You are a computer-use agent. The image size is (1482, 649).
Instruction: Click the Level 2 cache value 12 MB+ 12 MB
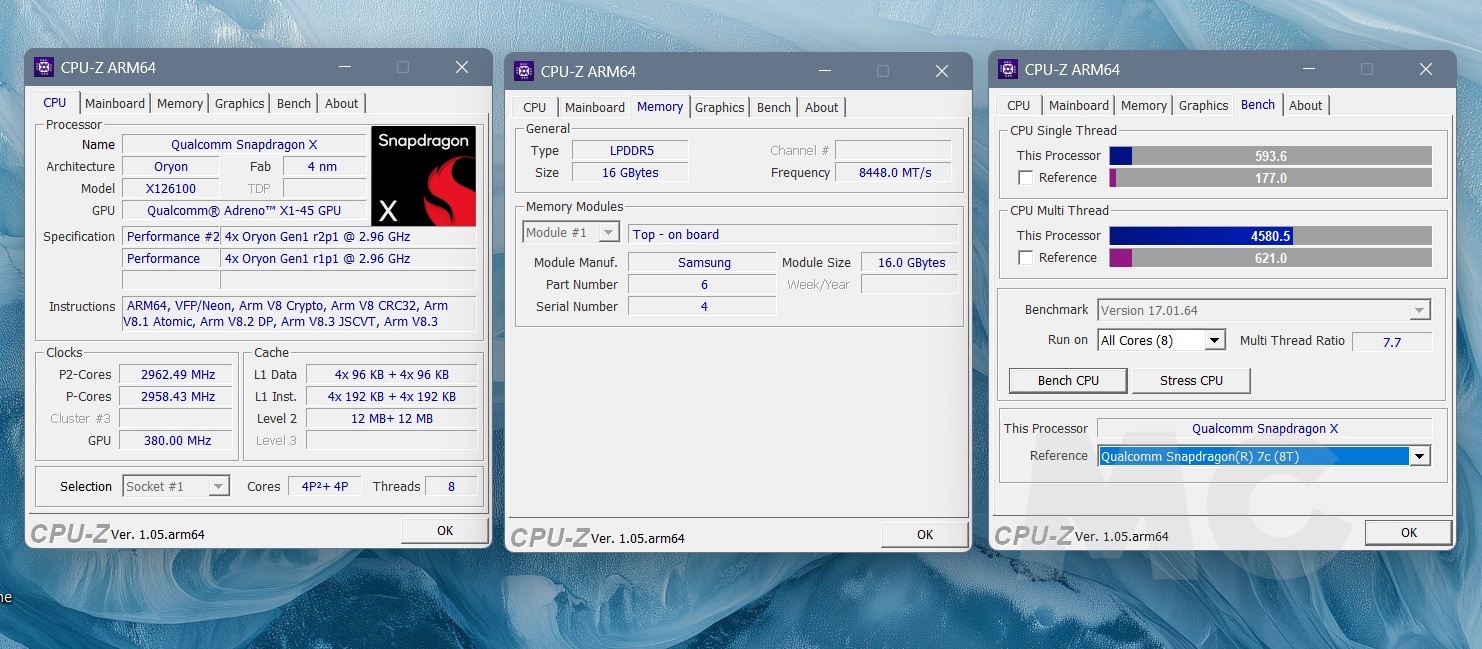tap(391, 418)
